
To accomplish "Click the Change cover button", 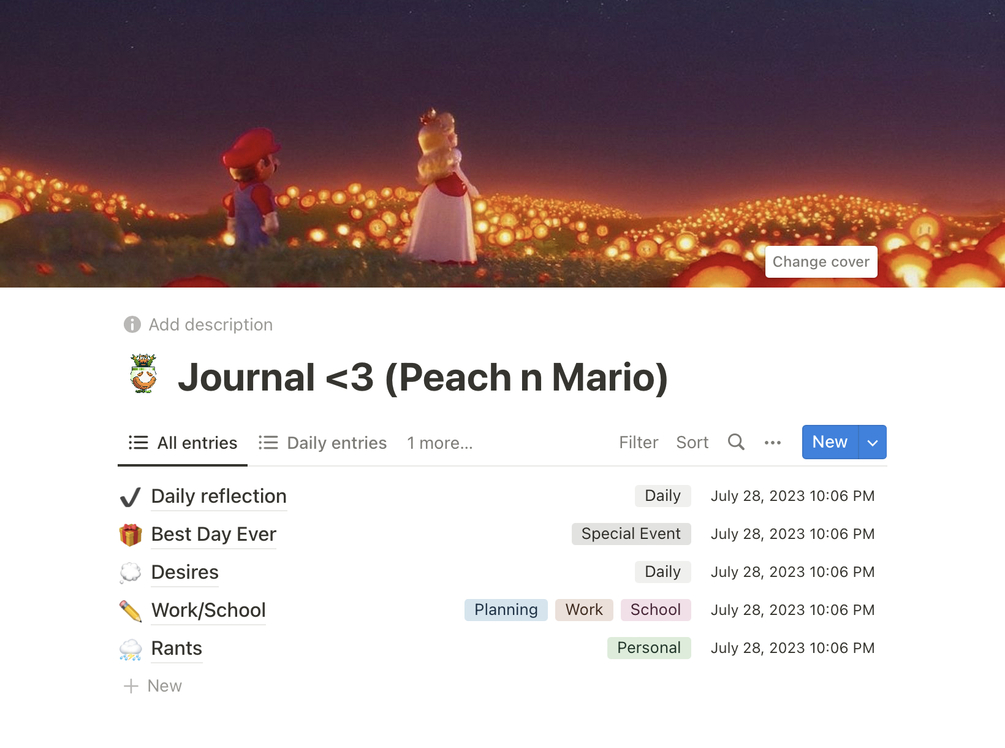I will point(820,262).
